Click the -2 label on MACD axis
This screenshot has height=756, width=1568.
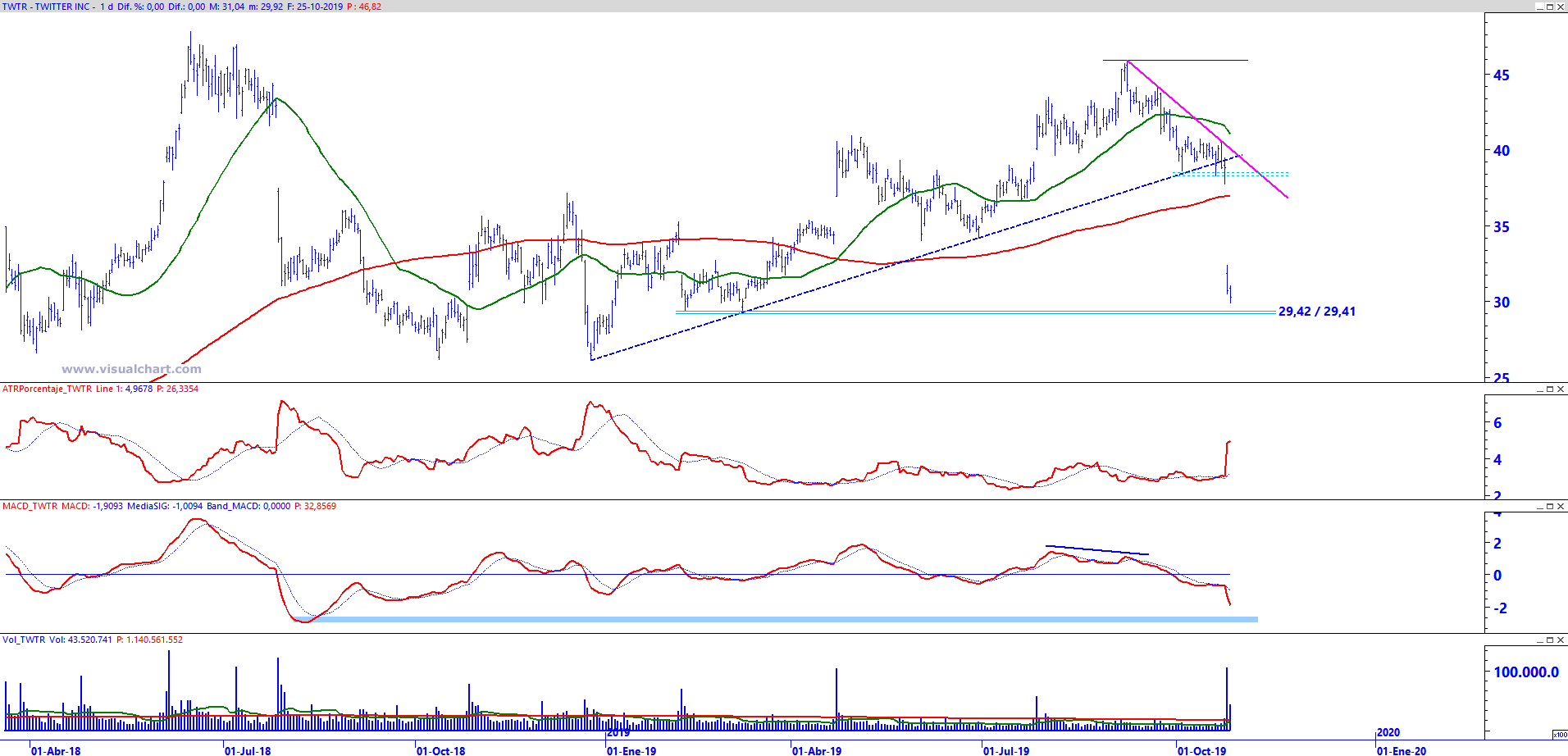(x=1500, y=608)
